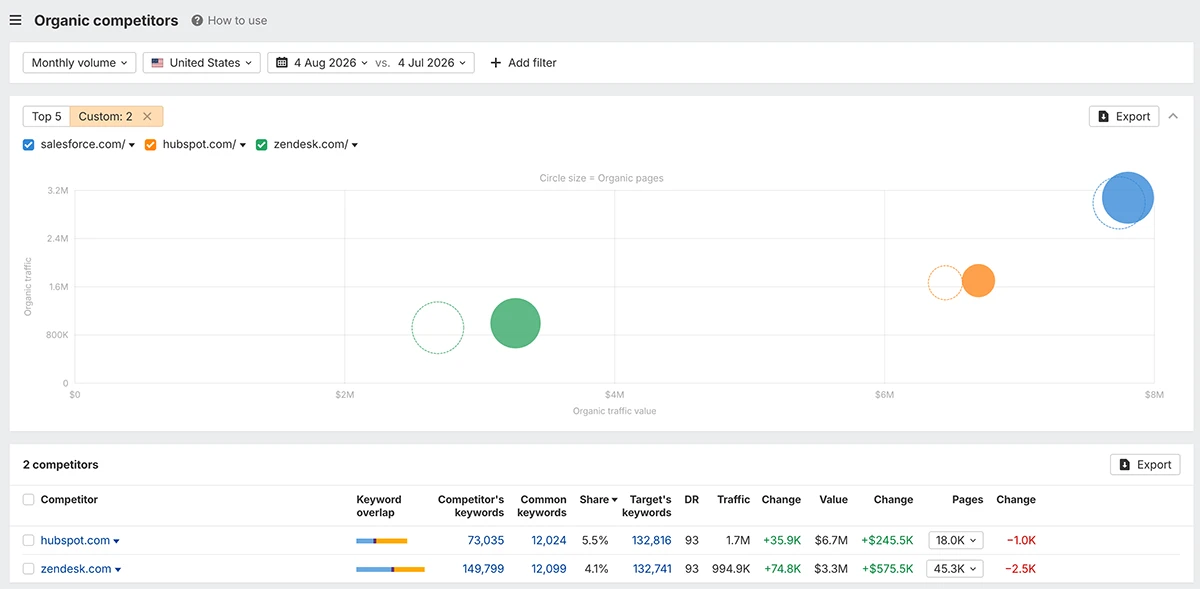
Task: Open the 18.0K pages dropdown
Action: tap(955, 540)
